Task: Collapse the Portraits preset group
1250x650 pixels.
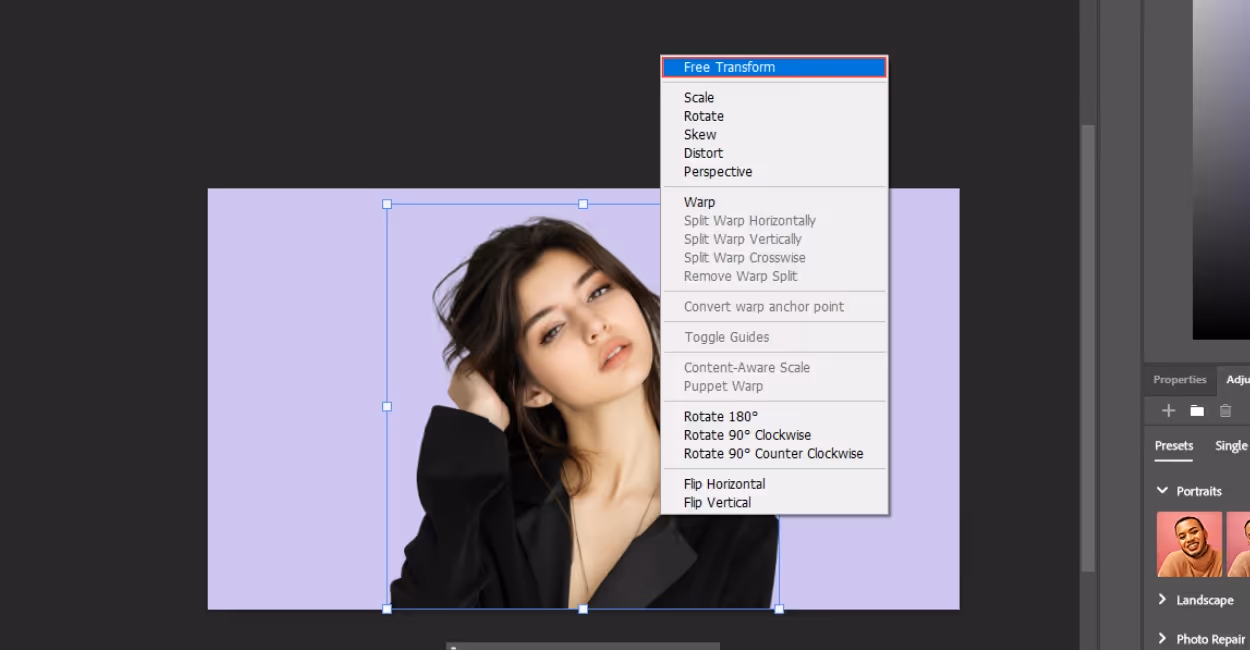Action: 1162,491
